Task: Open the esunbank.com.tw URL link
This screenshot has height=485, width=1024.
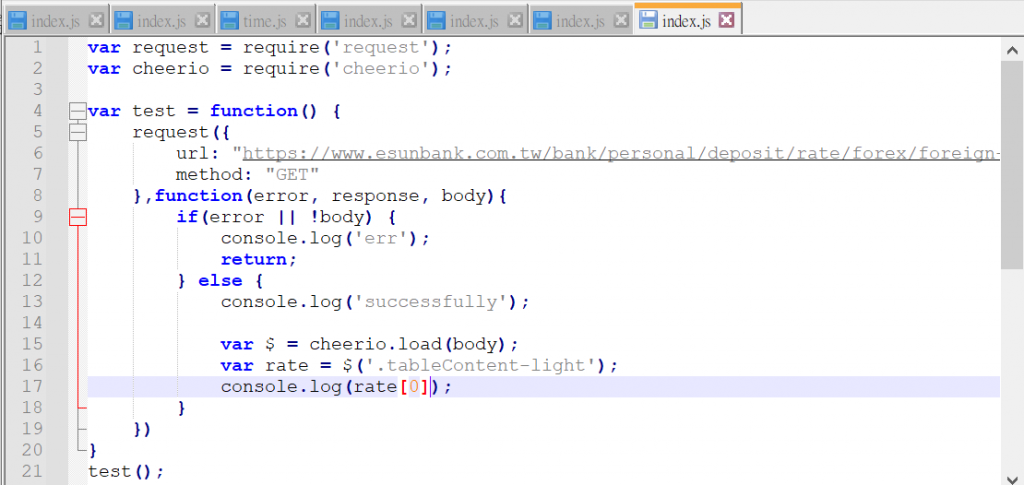Action: pyautogui.click(x=621, y=154)
